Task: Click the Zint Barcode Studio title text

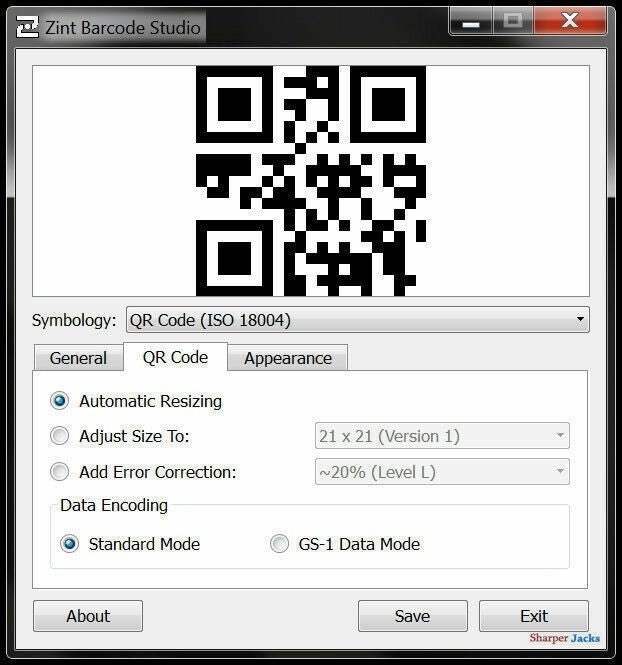Action: pos(123,27)
